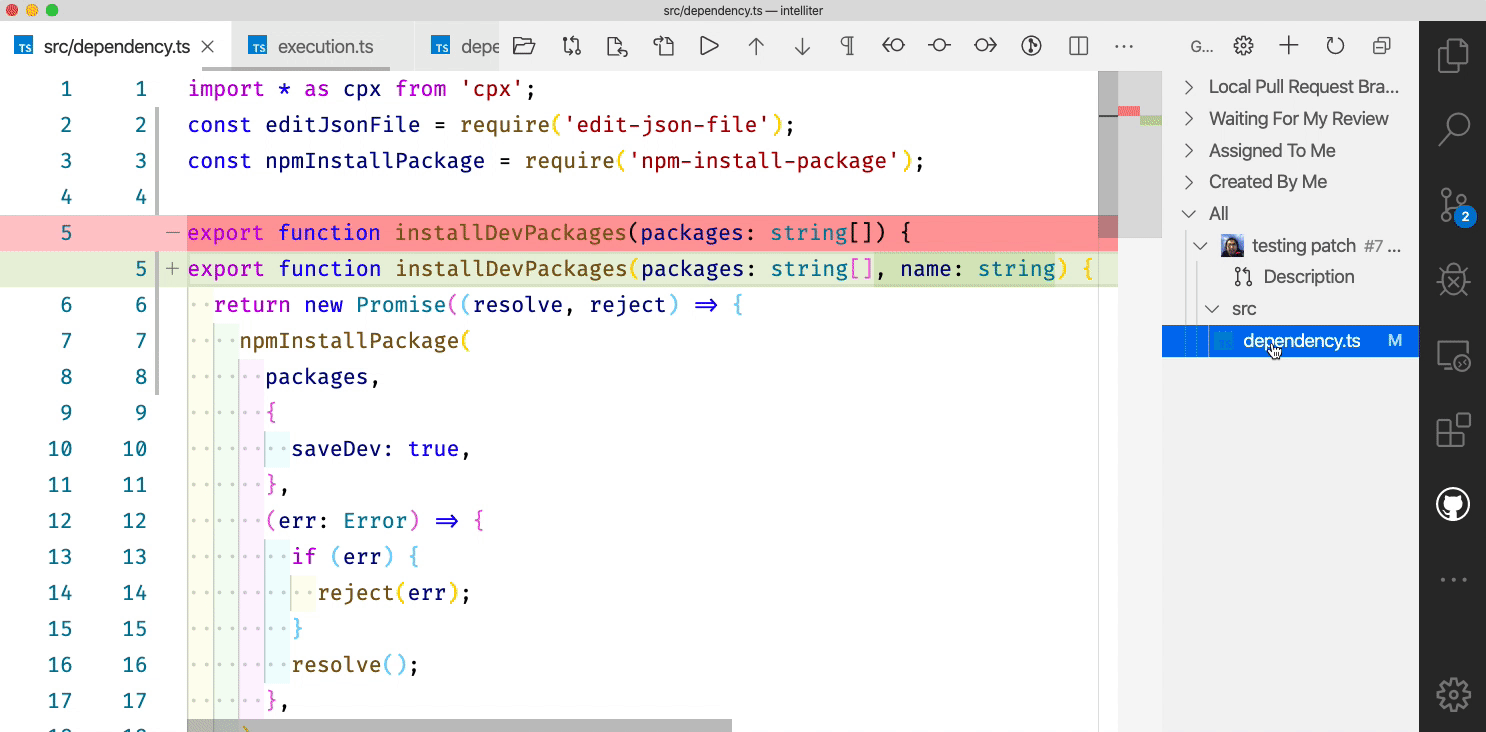This screenshot has width=1486, height=732.
Task: Open the pull request Description item
Action: [1290, 277]
